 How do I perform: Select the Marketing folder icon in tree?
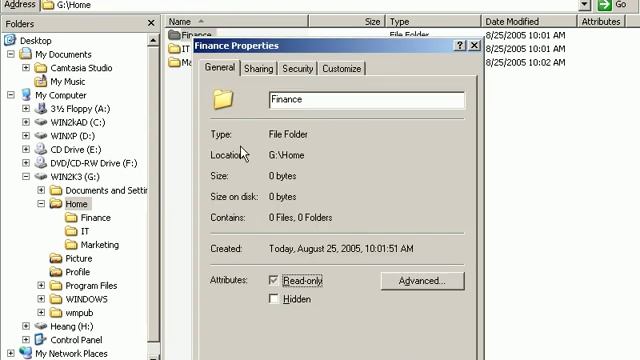click(71, 244)
